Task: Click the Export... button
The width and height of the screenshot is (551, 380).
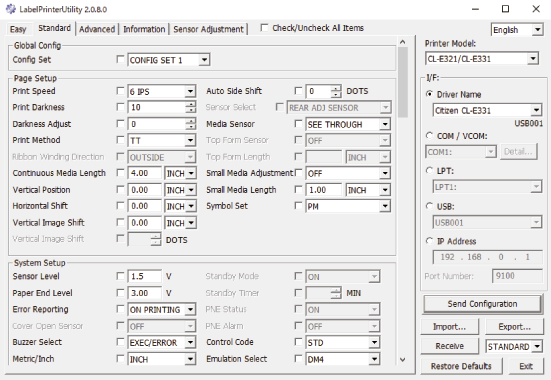Action: tap(514, 327)
